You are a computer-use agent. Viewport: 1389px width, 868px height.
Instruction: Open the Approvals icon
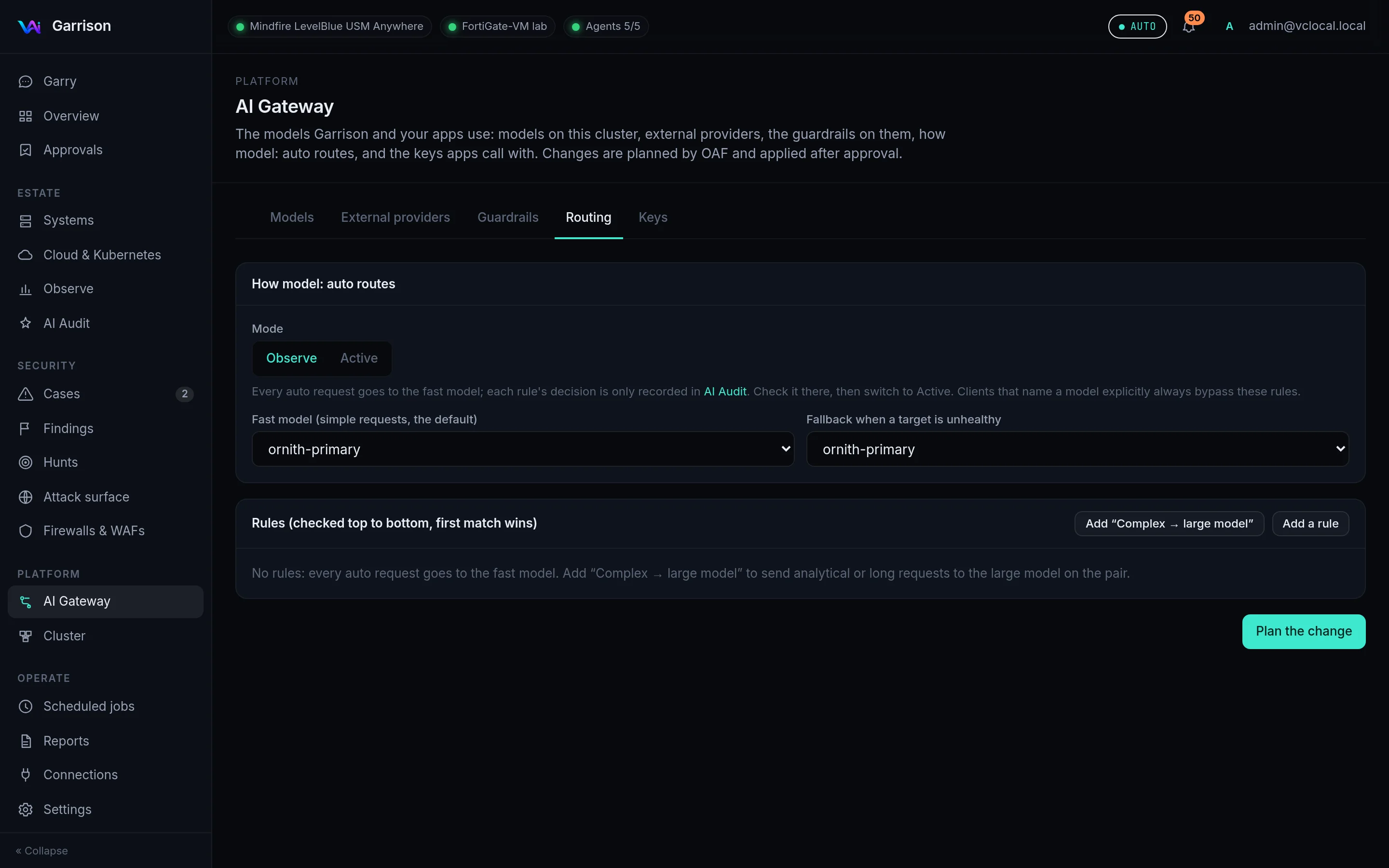[x=25, y=150]
